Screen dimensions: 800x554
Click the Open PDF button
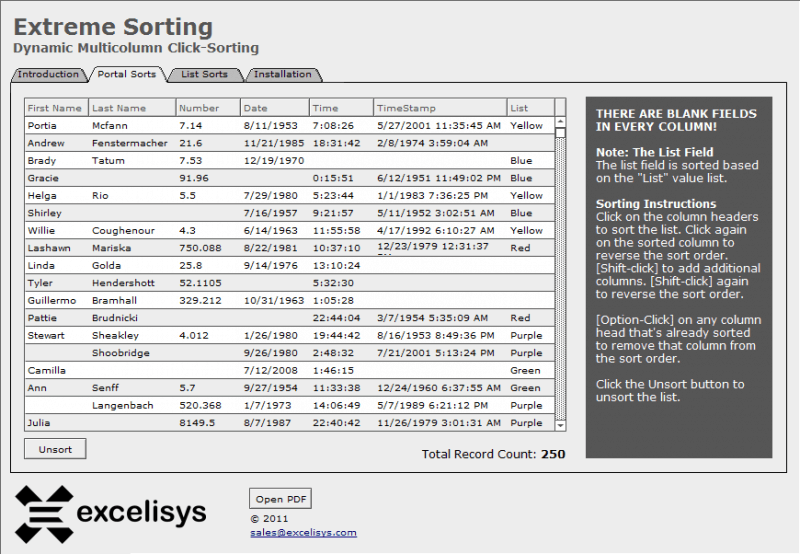(281, 499)
